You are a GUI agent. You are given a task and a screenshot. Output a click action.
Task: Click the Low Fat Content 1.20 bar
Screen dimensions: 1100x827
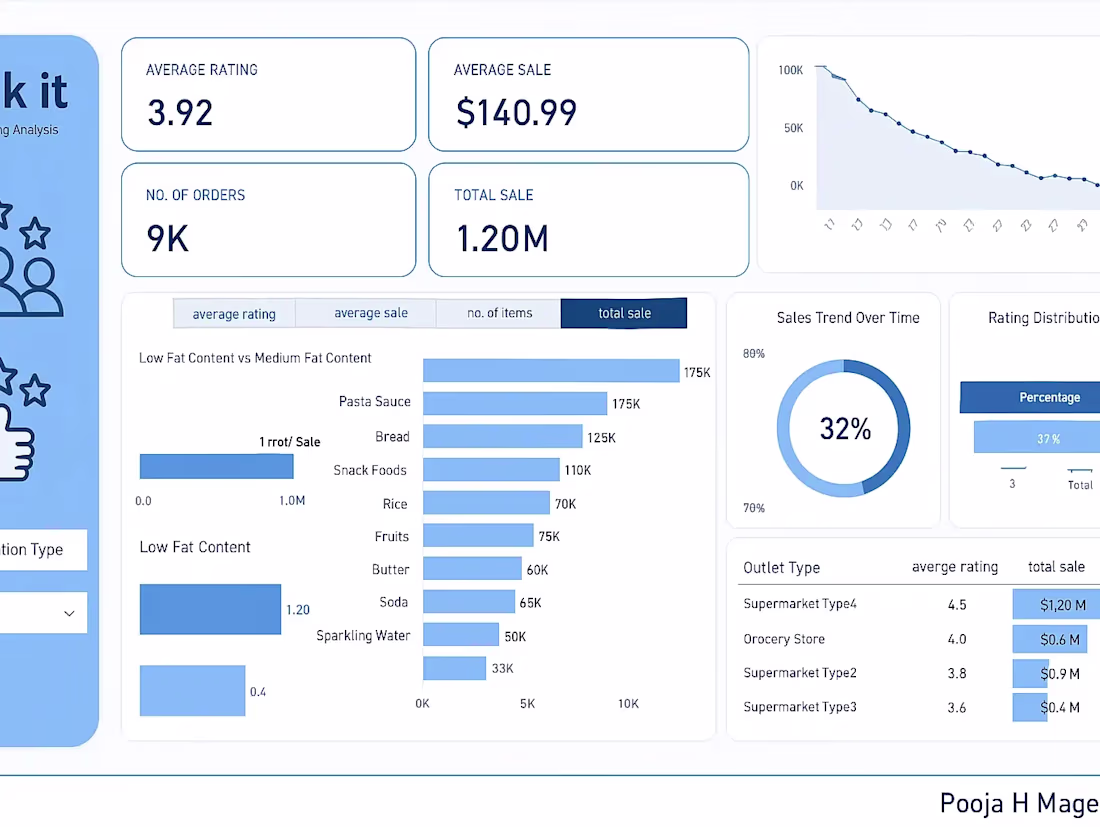coord(210,609)
